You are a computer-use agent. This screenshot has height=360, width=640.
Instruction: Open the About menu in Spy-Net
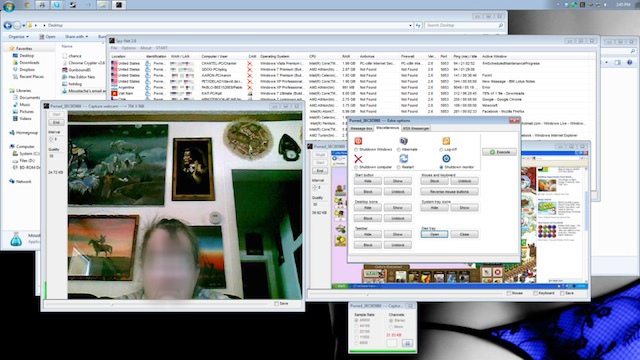pos(146,48)
